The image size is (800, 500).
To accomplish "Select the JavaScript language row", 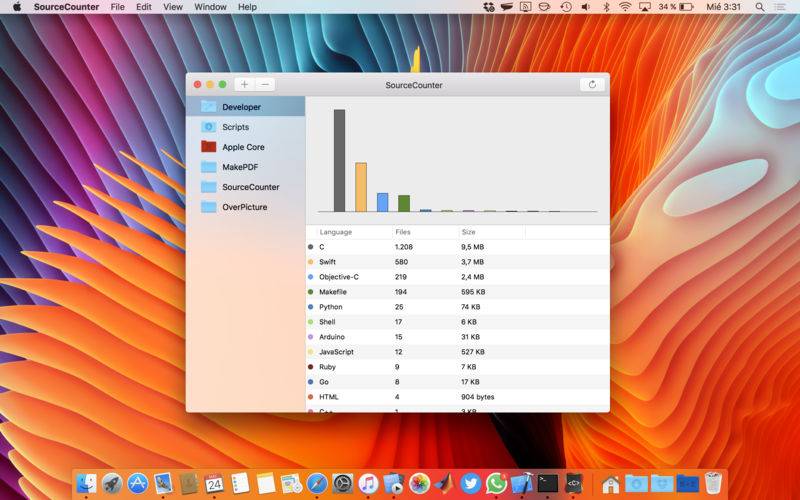I will point(458,352).
